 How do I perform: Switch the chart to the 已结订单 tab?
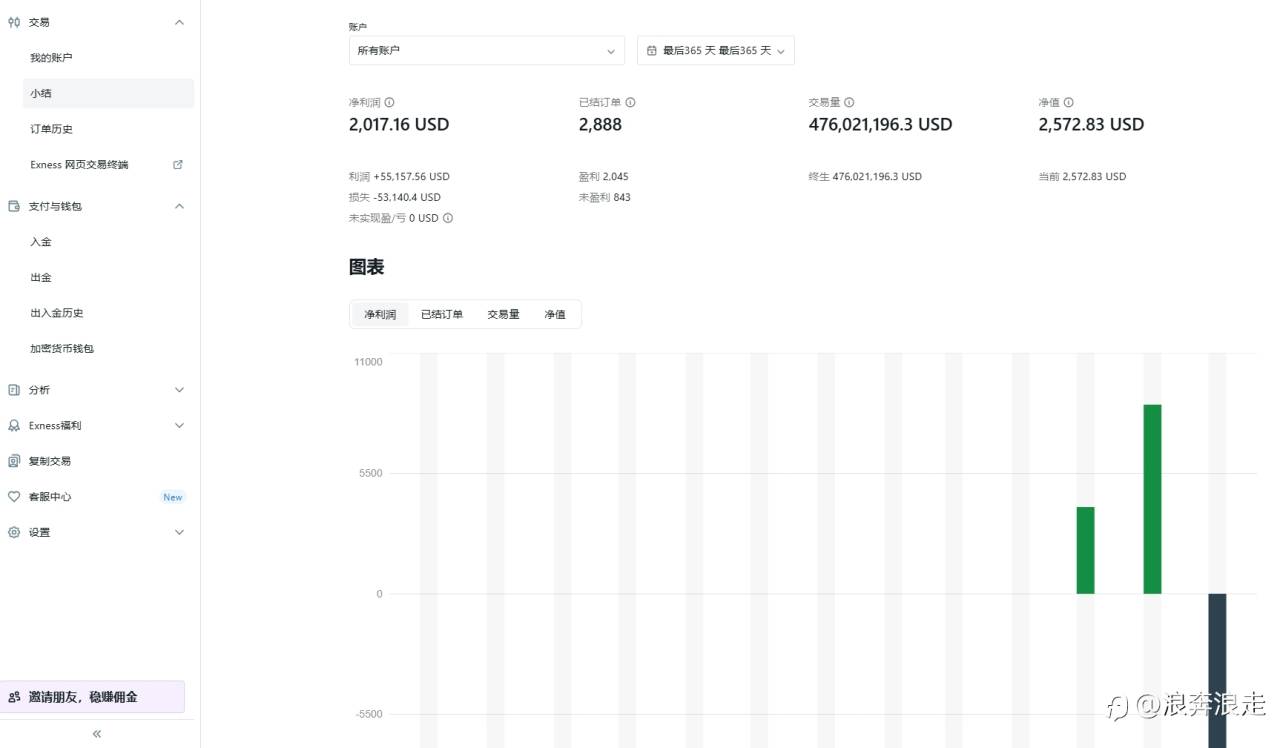point(441,314)
